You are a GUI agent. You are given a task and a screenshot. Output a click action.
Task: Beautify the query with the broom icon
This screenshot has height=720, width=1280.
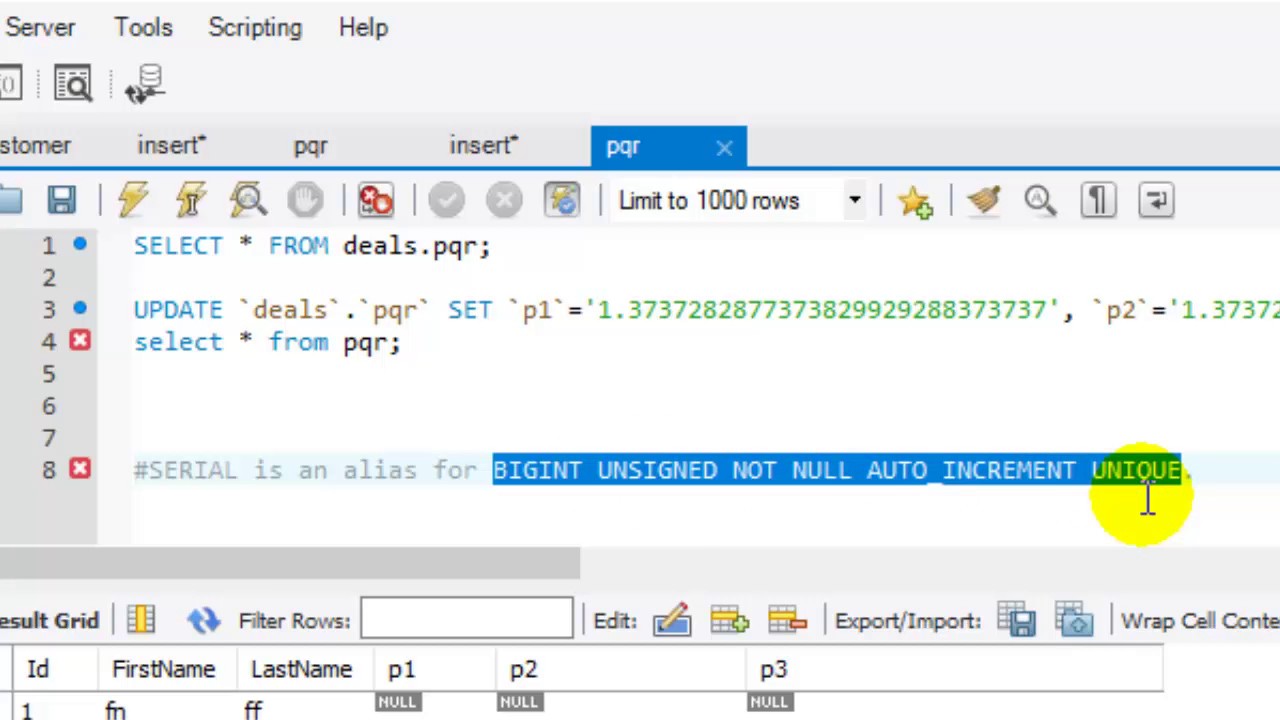click(984, 200)
